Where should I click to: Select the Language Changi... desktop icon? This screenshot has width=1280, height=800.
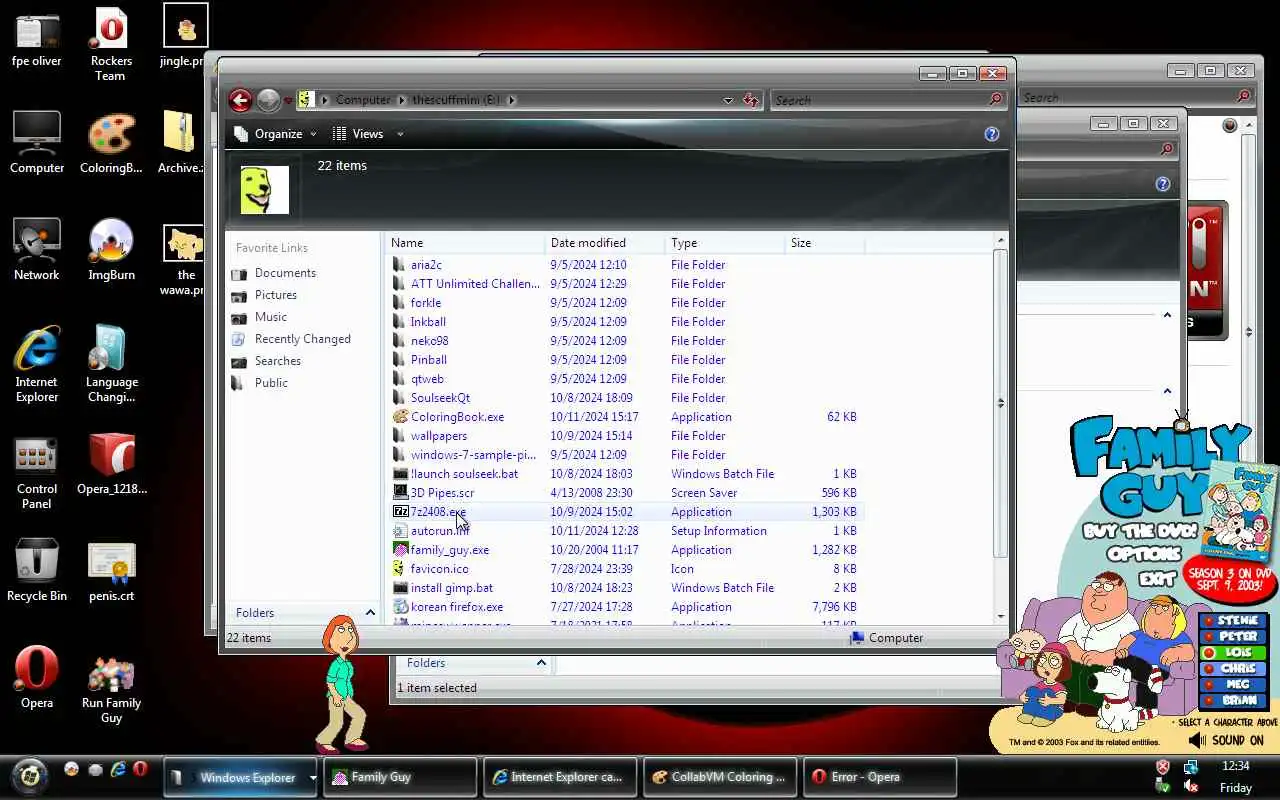coord(111,364)
